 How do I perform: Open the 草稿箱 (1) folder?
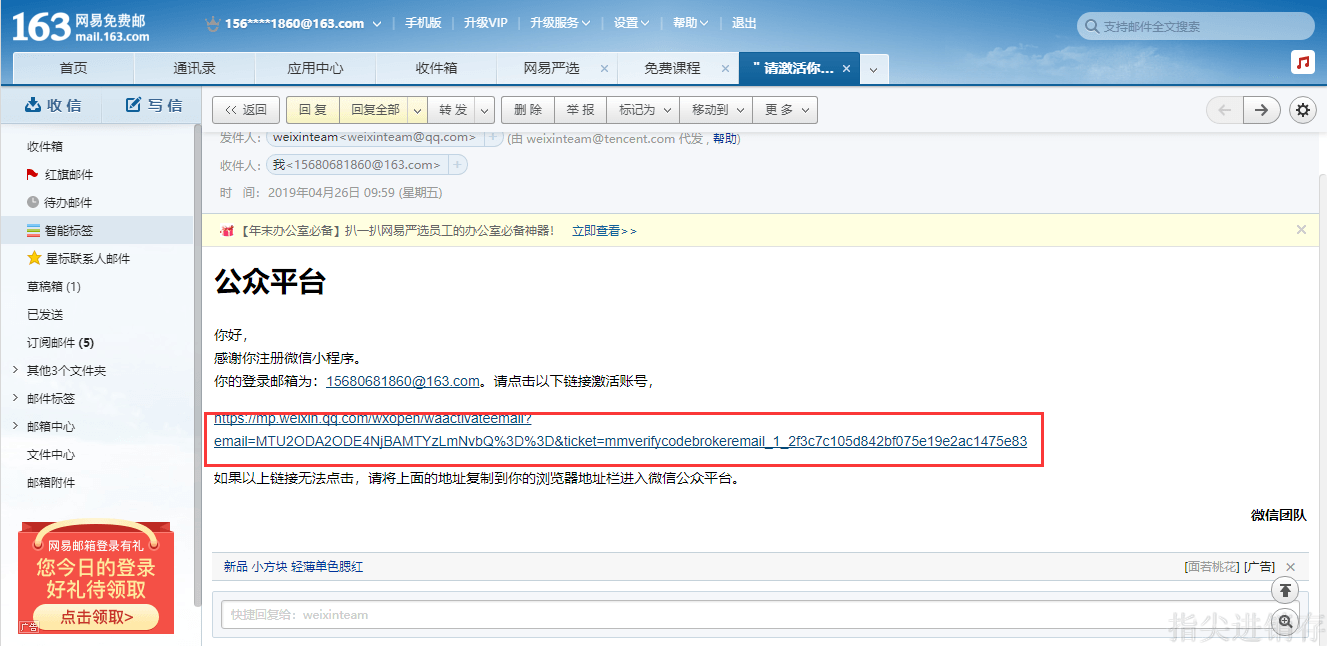pos(54,286)
